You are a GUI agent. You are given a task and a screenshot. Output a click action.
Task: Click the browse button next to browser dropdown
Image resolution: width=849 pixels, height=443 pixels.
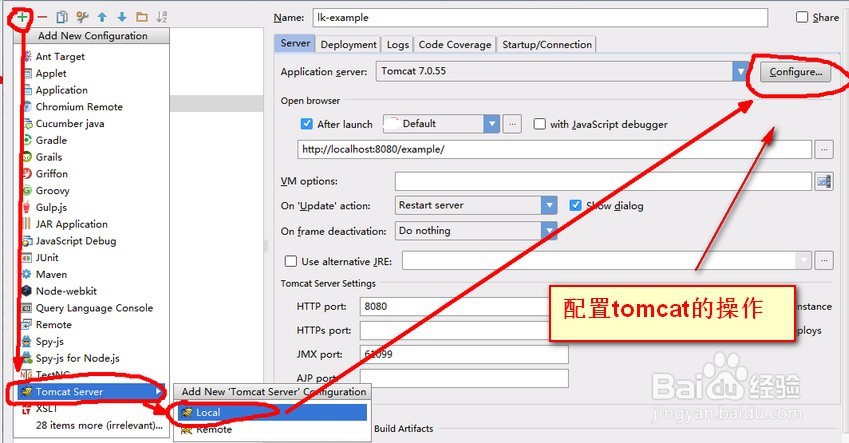tap(512, 124)
